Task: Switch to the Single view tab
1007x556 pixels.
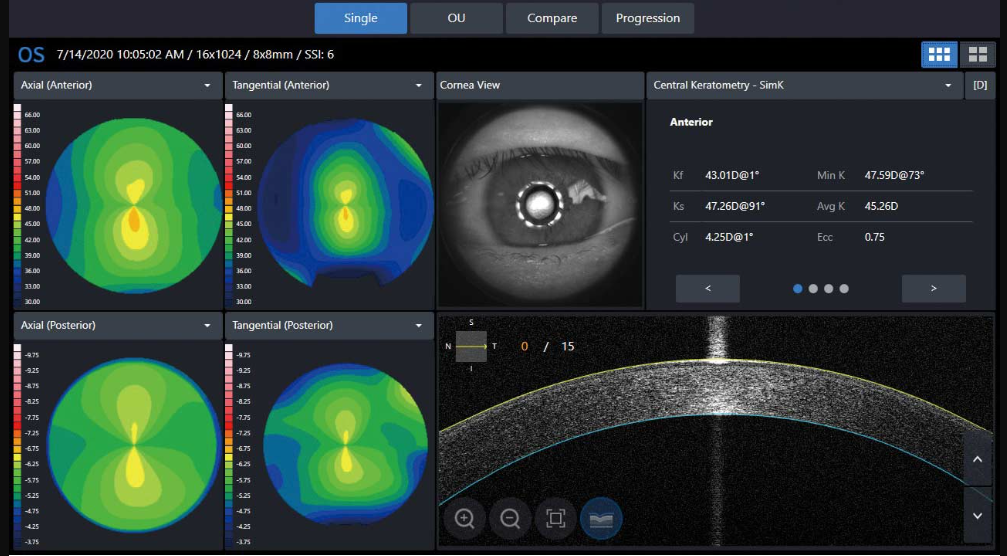Action: coord(360,18)
